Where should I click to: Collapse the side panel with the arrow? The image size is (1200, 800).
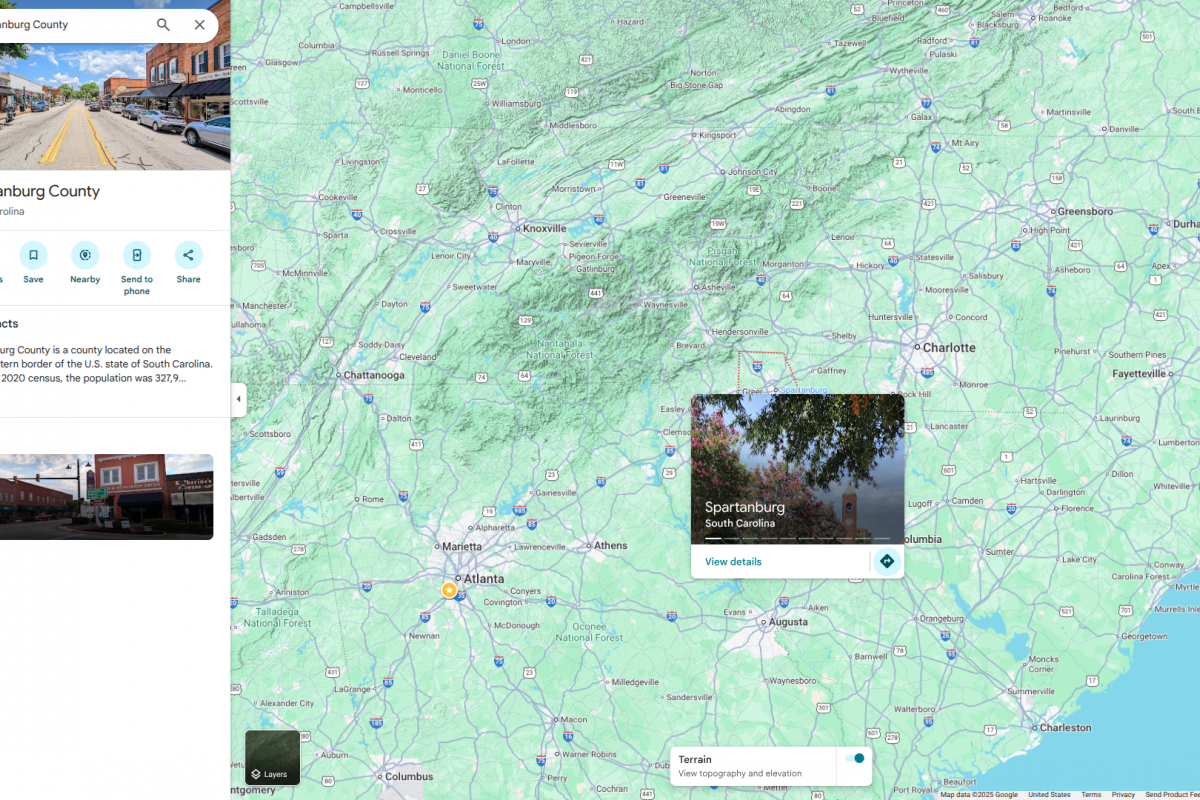pyautogui.click(x=238, y=399)
